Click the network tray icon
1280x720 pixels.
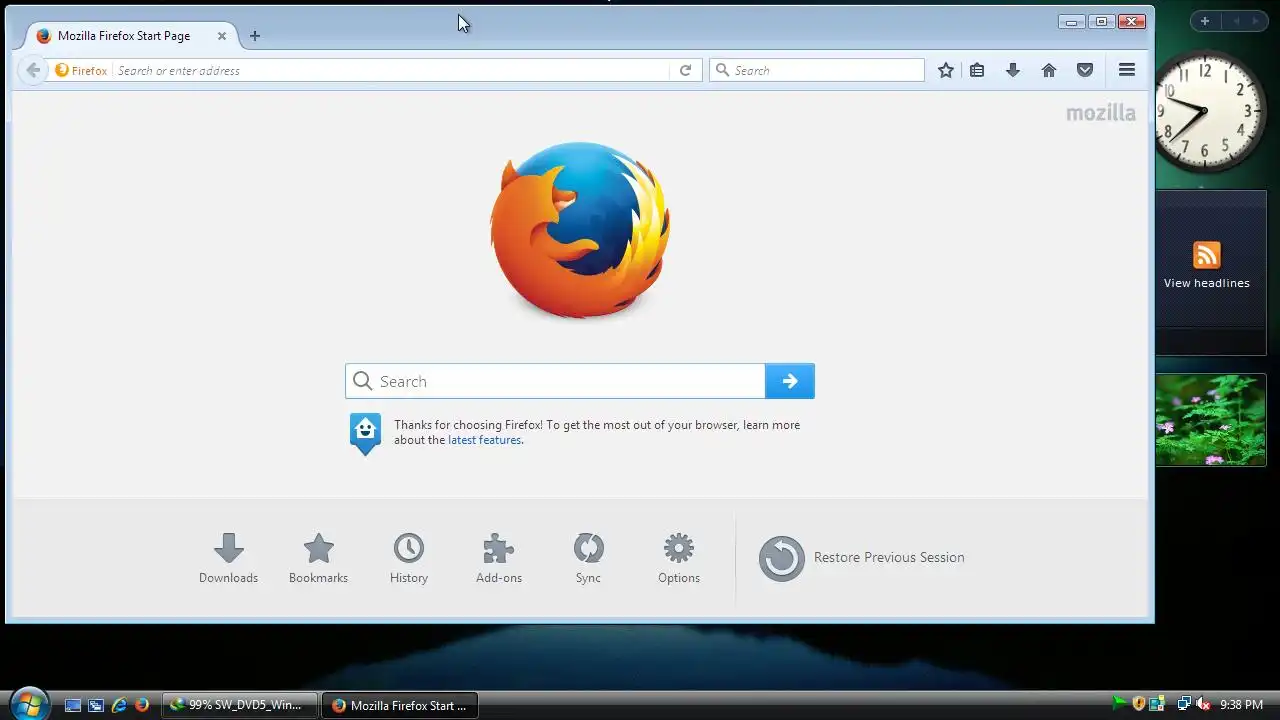(x=1184, y=705)
